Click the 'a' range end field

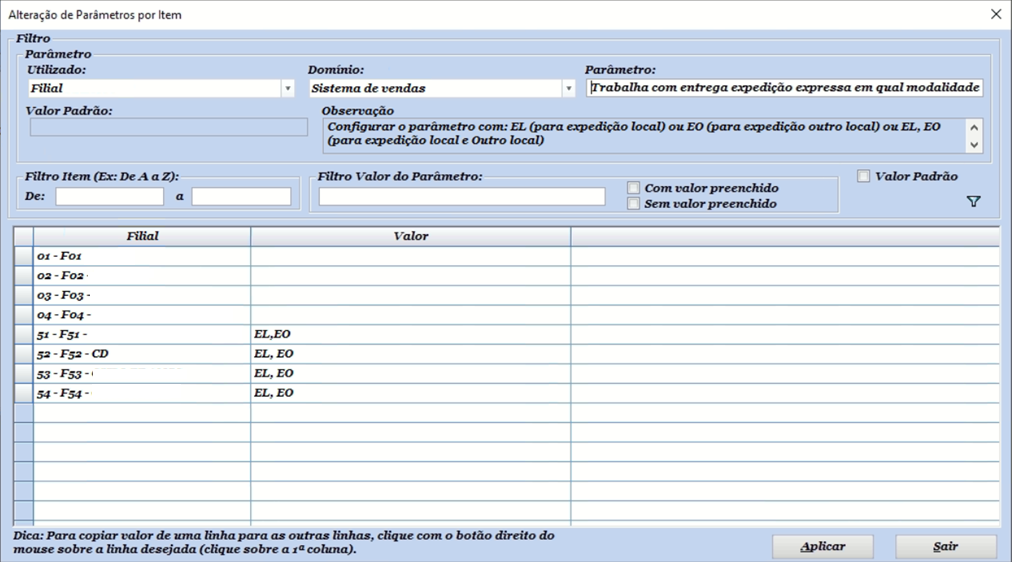pos(241,197)
